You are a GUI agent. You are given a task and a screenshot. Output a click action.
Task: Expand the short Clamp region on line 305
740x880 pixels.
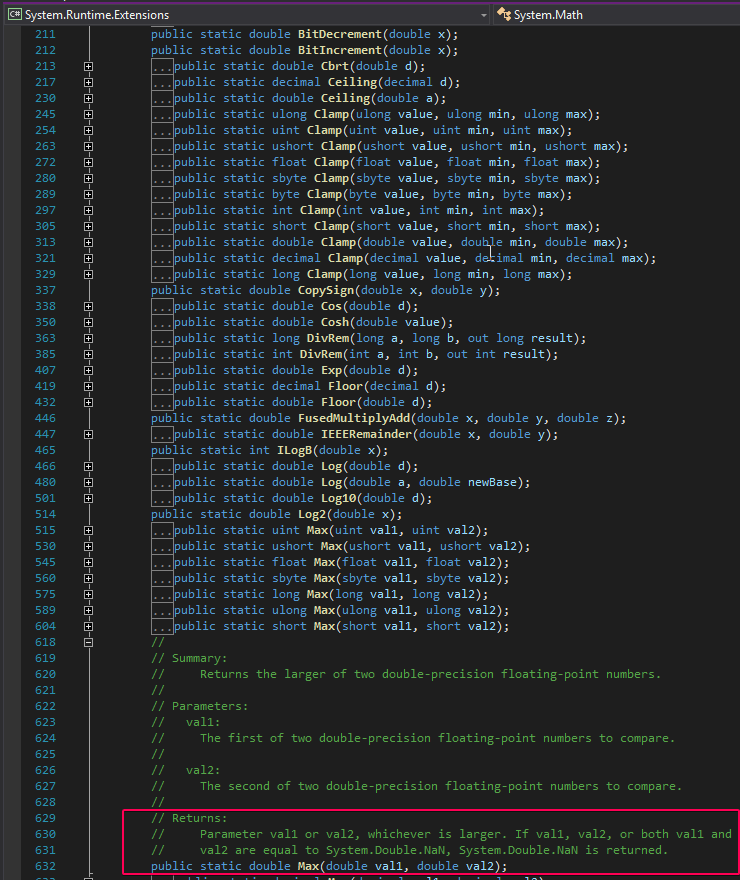pyautogui.click(x=88, y=226)
